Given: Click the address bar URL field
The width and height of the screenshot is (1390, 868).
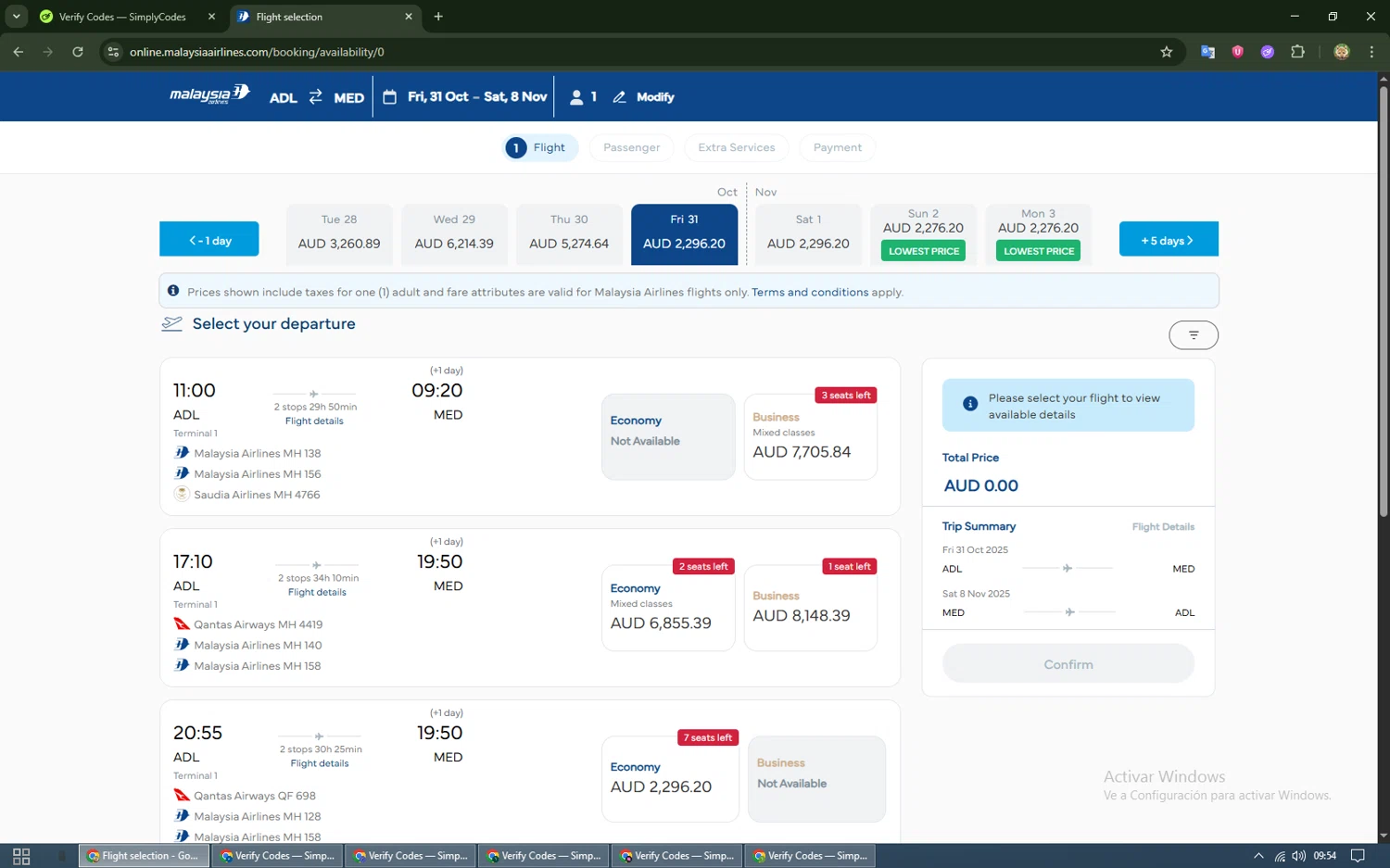Looking at the screenshot, I should click(639, 52).
